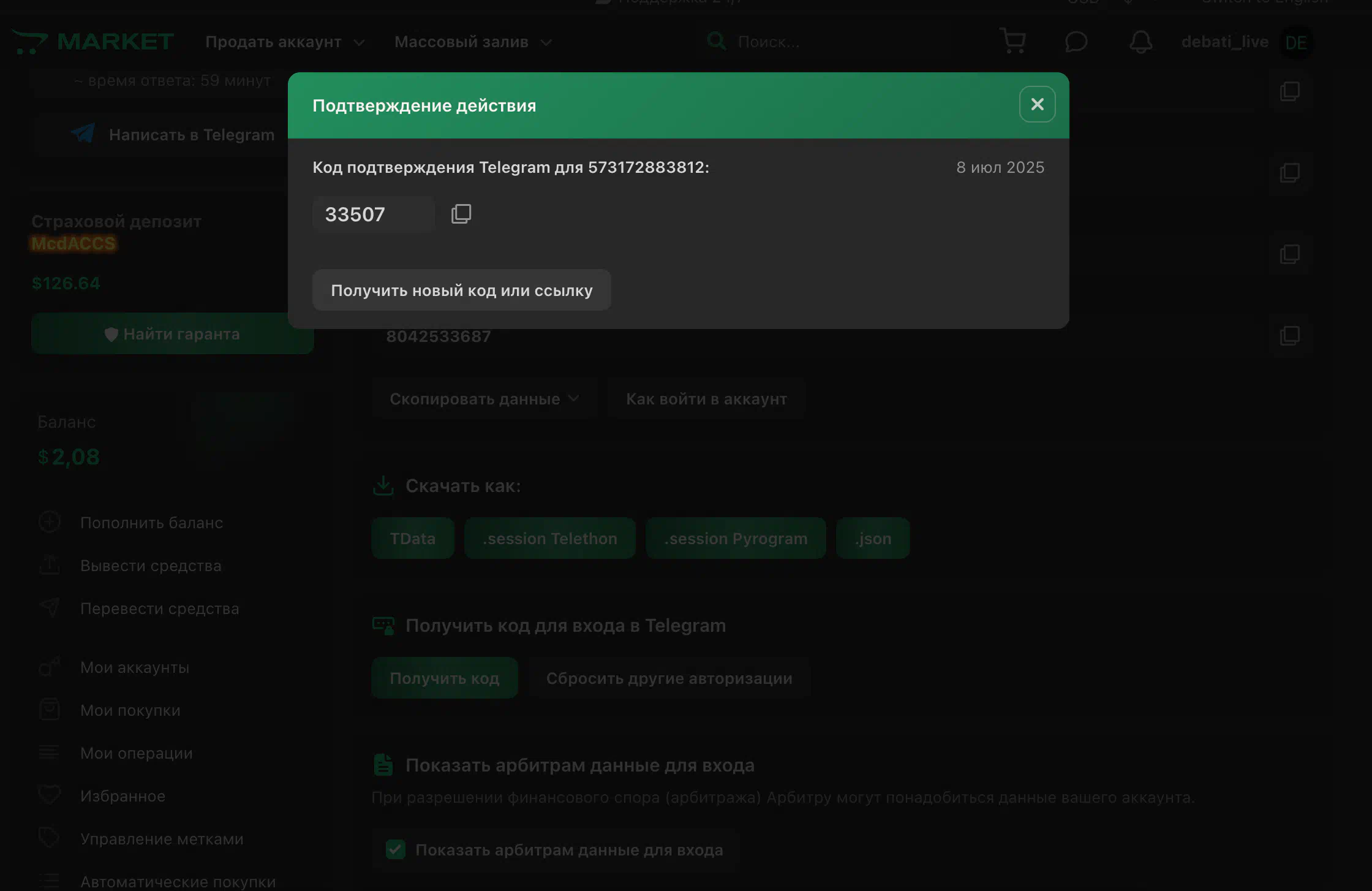Click 'Найти гаранта' button
This screenshot has width=1372, height=891.
coord(172,333)
